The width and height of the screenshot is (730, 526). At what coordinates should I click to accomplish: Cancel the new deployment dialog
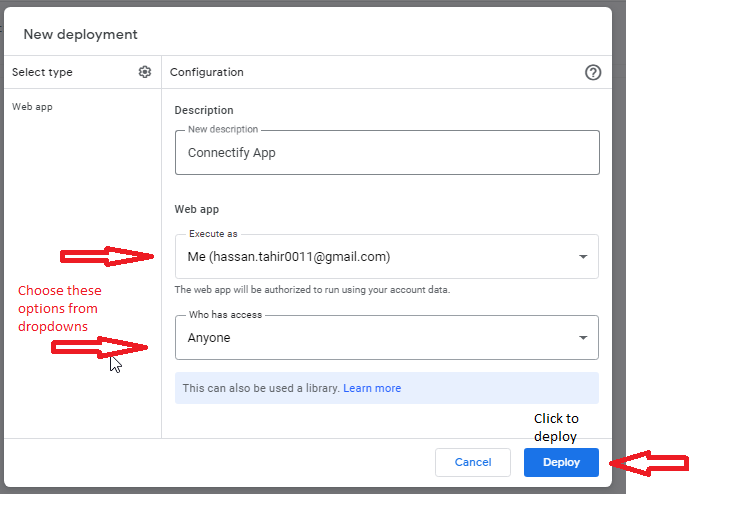[x=473, y=462]
